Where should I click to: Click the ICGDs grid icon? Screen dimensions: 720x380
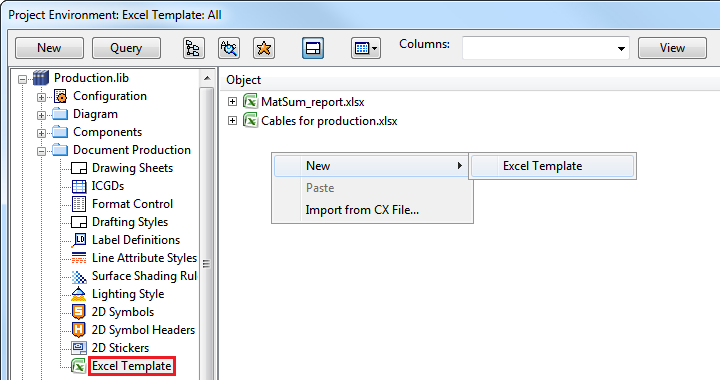[79, 186]
